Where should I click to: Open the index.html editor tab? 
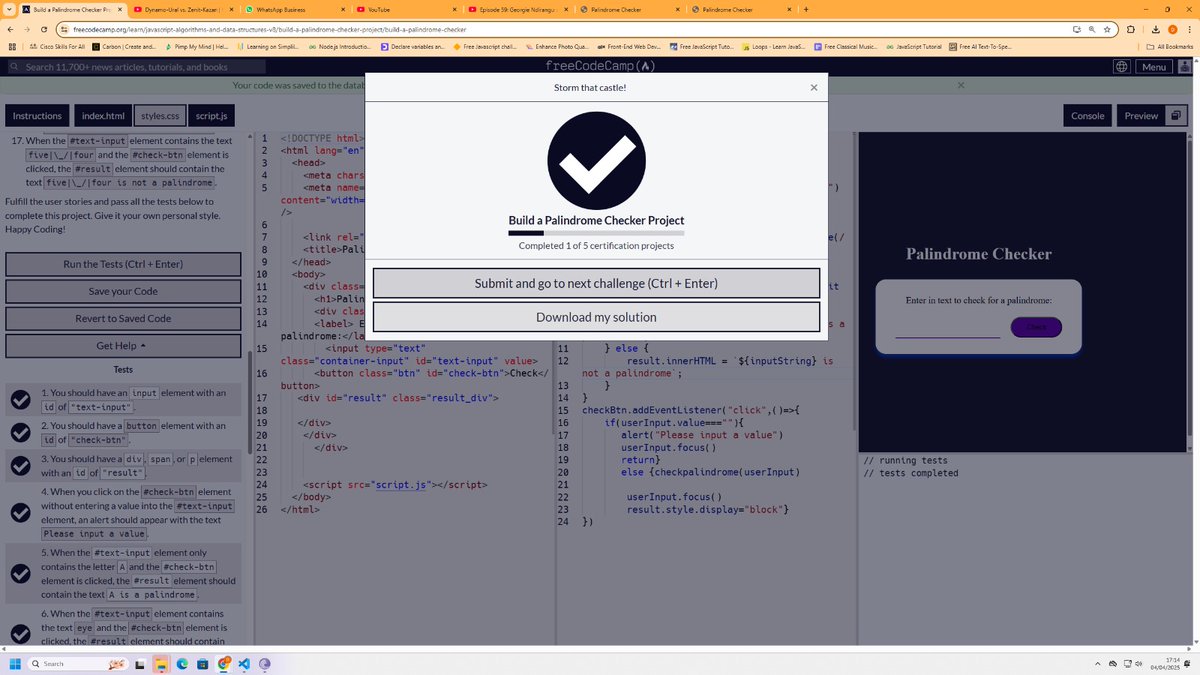coord(103,116)
